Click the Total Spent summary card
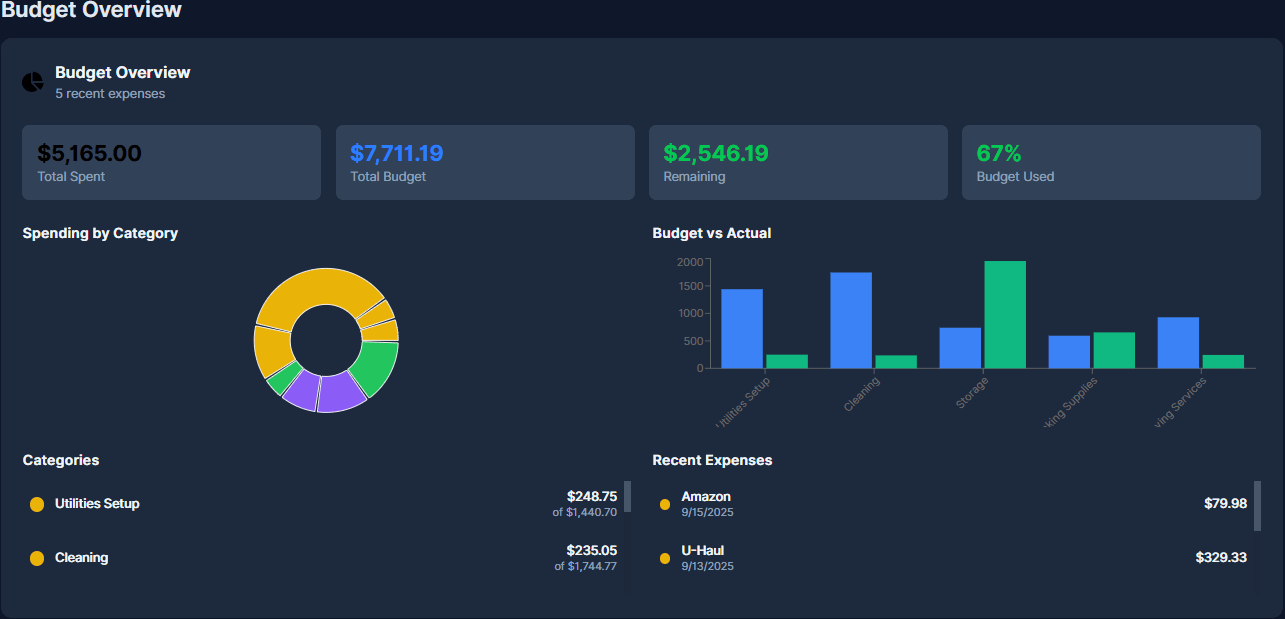The width and height of the screenshot is (1285, 619). pos(171,162)
